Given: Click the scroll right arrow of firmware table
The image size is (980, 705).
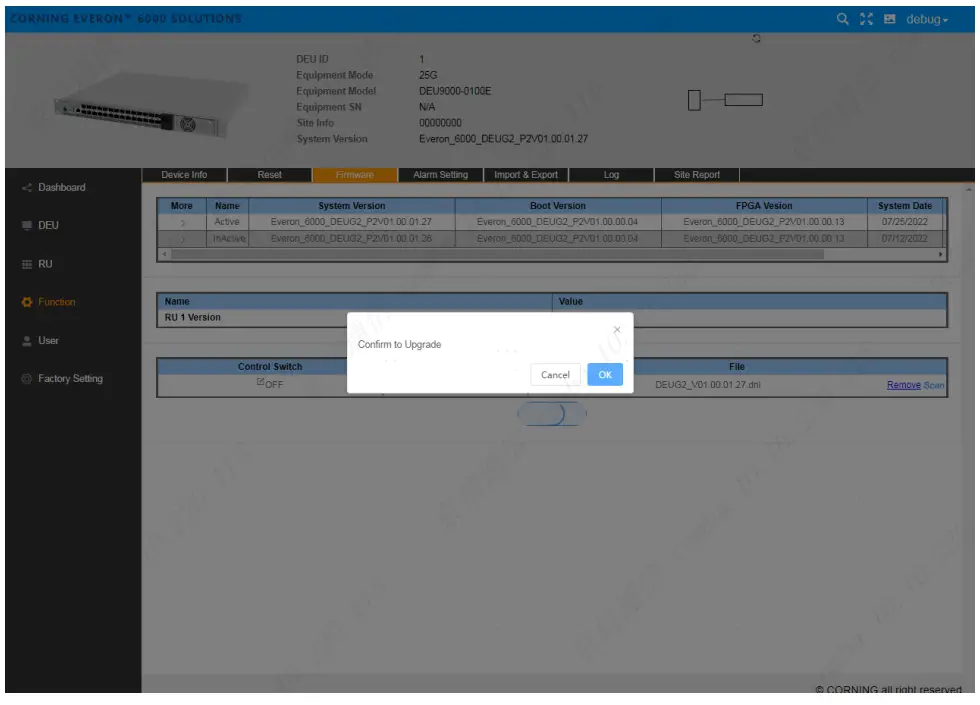Looking at the screenshot, I should pyautogui.click(x=940, y=254).
